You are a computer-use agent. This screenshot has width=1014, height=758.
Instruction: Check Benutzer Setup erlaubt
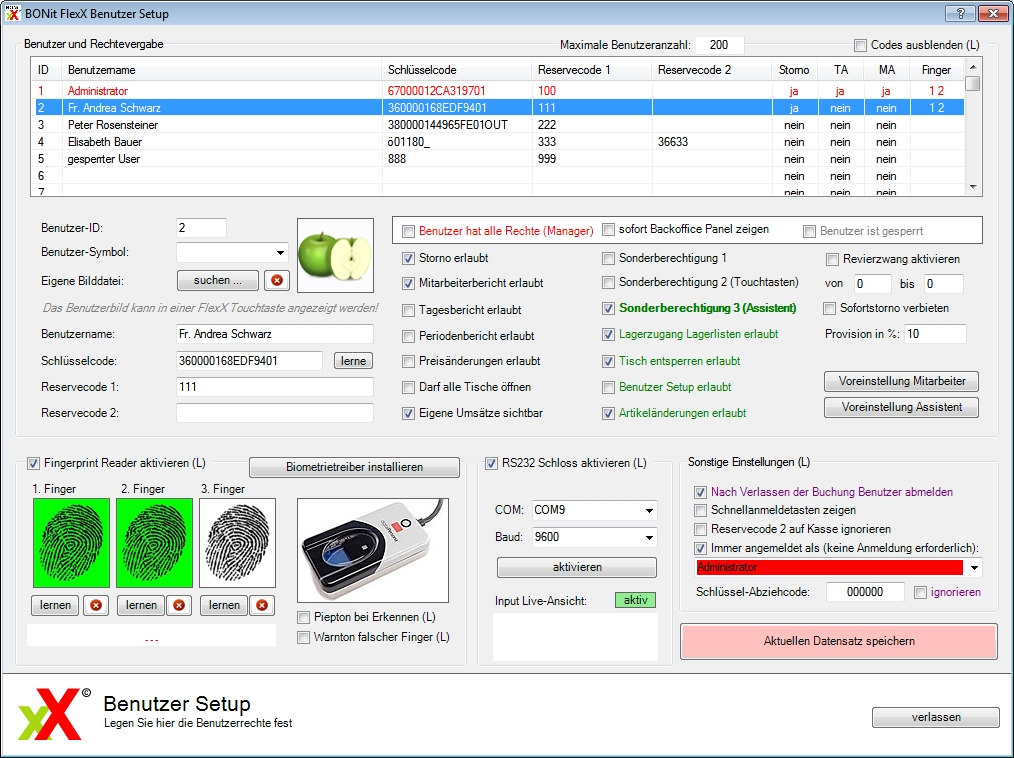pos(608,387)
